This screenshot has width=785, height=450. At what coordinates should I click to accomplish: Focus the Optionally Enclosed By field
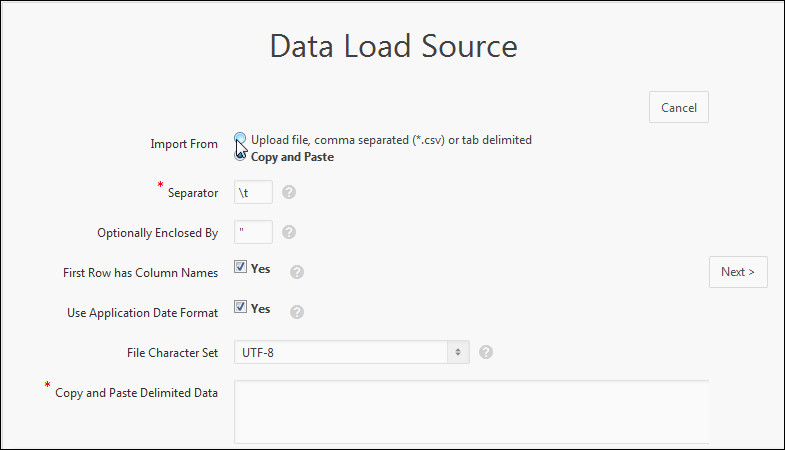pos(253,232)
